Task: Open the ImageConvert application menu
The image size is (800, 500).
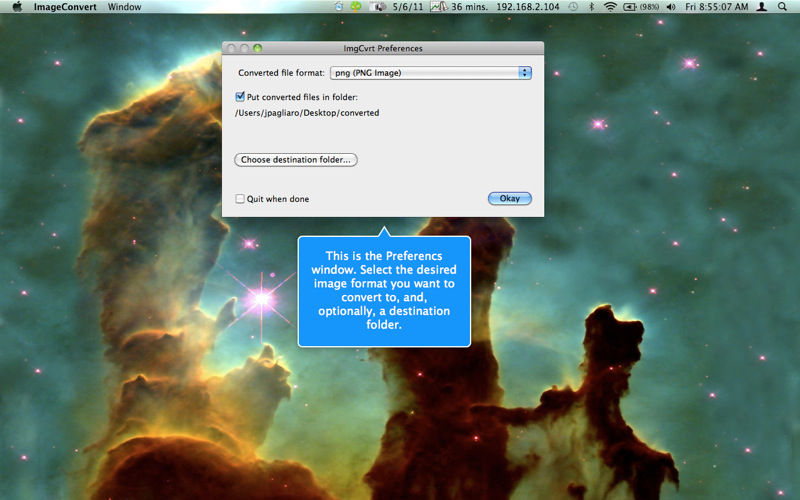Action: point(65,7)
